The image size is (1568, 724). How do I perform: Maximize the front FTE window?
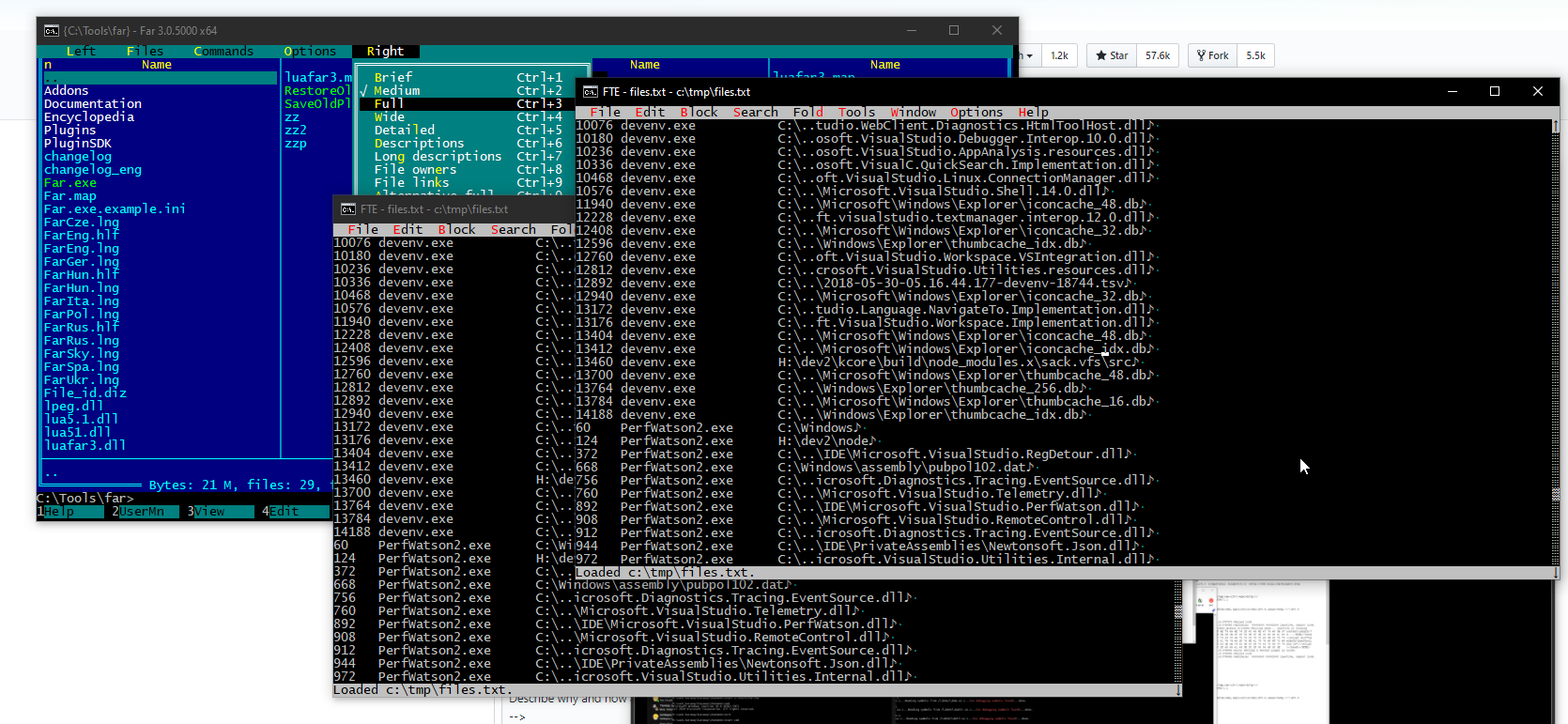point(1495,91)
